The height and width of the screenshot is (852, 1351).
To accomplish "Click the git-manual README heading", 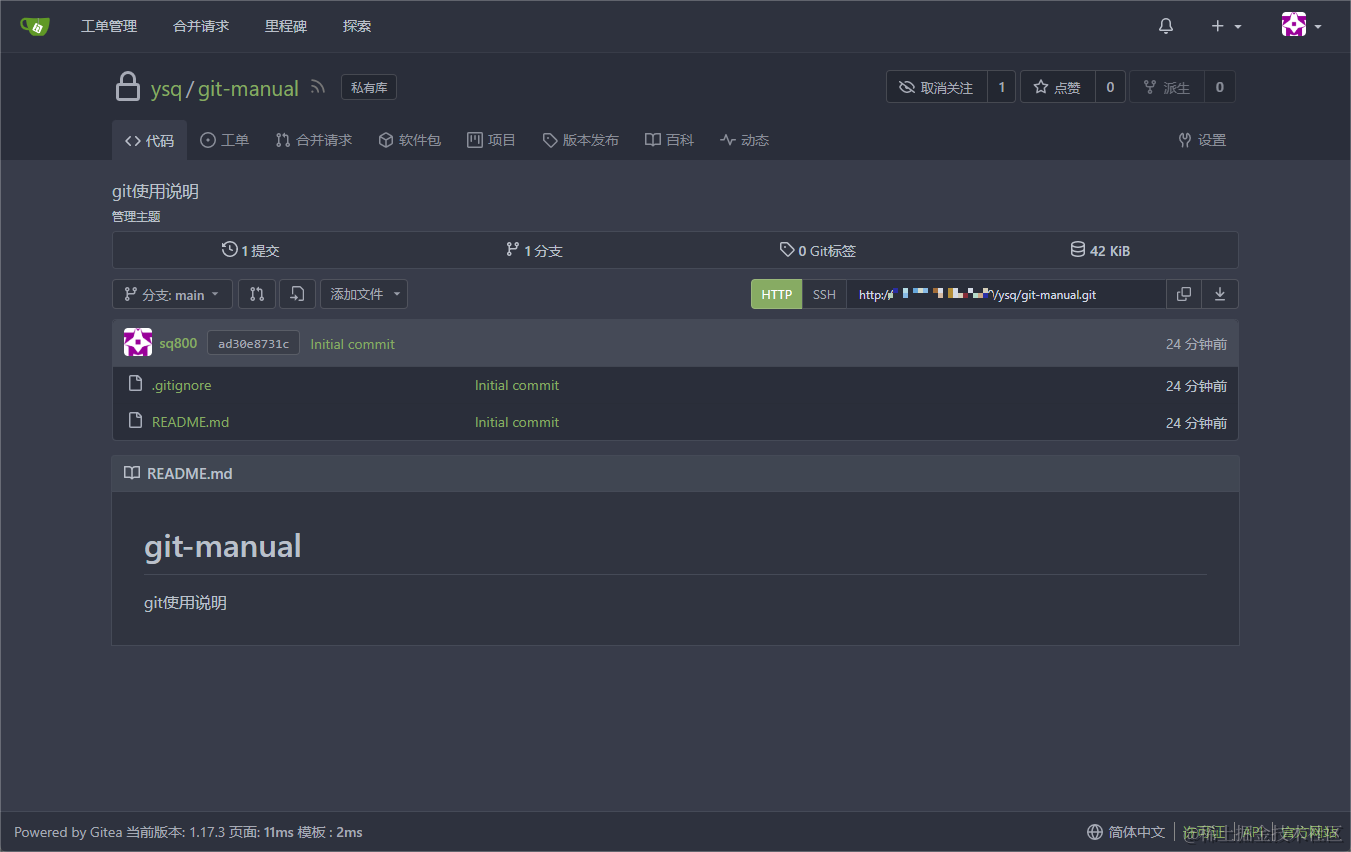I will point(223,546).
